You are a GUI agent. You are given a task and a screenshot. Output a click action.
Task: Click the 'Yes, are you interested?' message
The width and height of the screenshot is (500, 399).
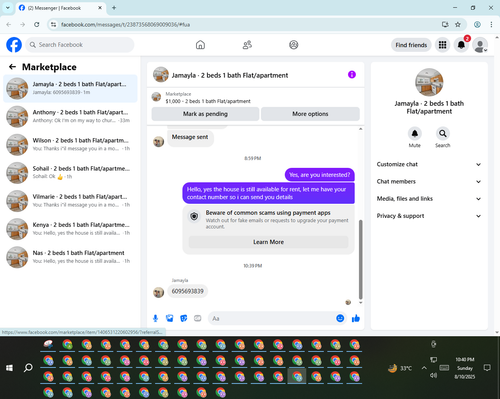[319, 175]
